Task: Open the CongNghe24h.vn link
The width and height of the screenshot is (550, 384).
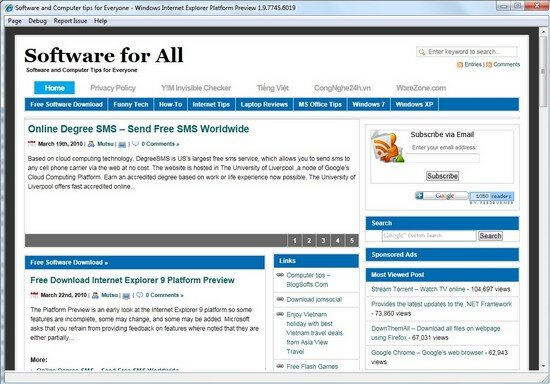Action: click(342, 88)
